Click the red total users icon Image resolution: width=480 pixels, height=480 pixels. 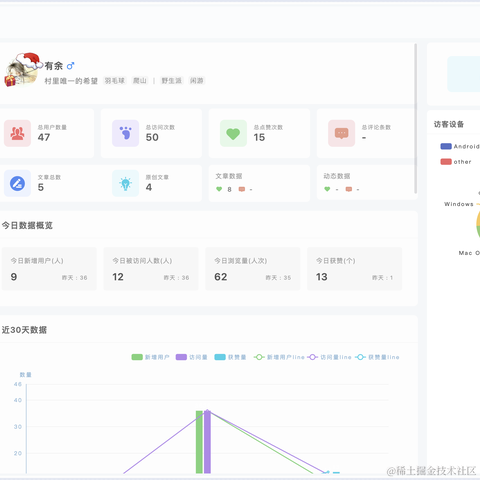pos(17,133)
